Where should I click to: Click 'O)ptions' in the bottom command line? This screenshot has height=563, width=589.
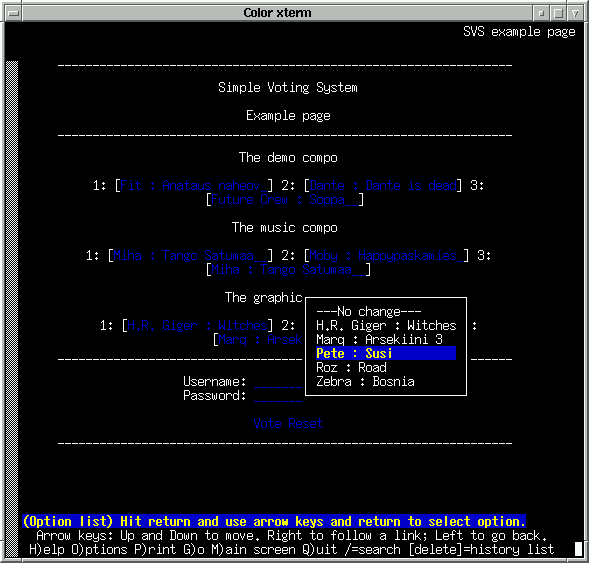(x=99, y=550)
